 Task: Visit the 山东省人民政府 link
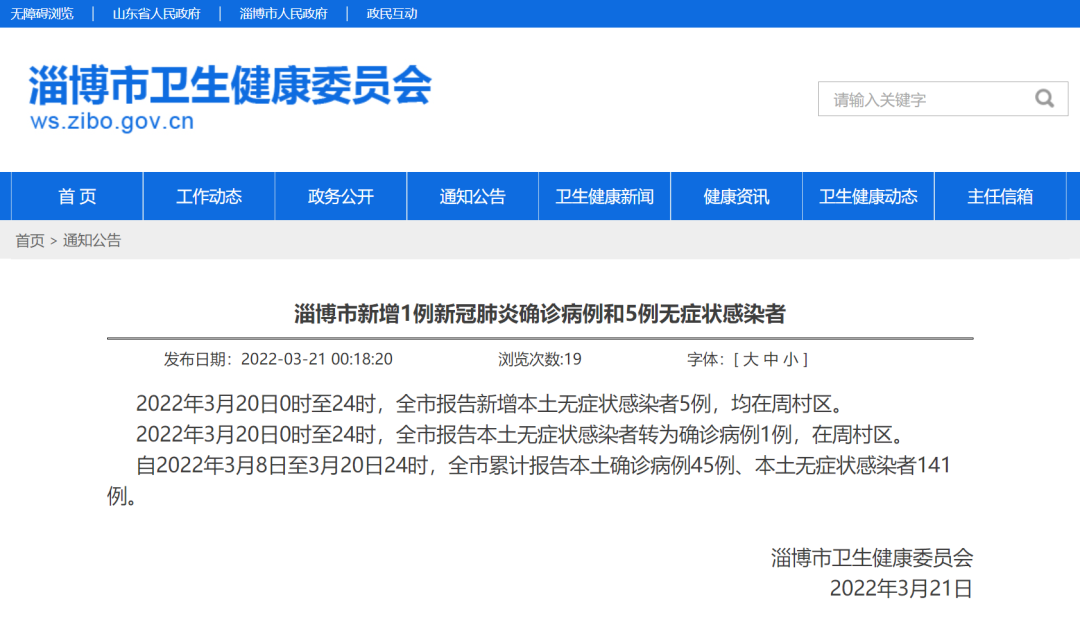click(x=156, y=14)
